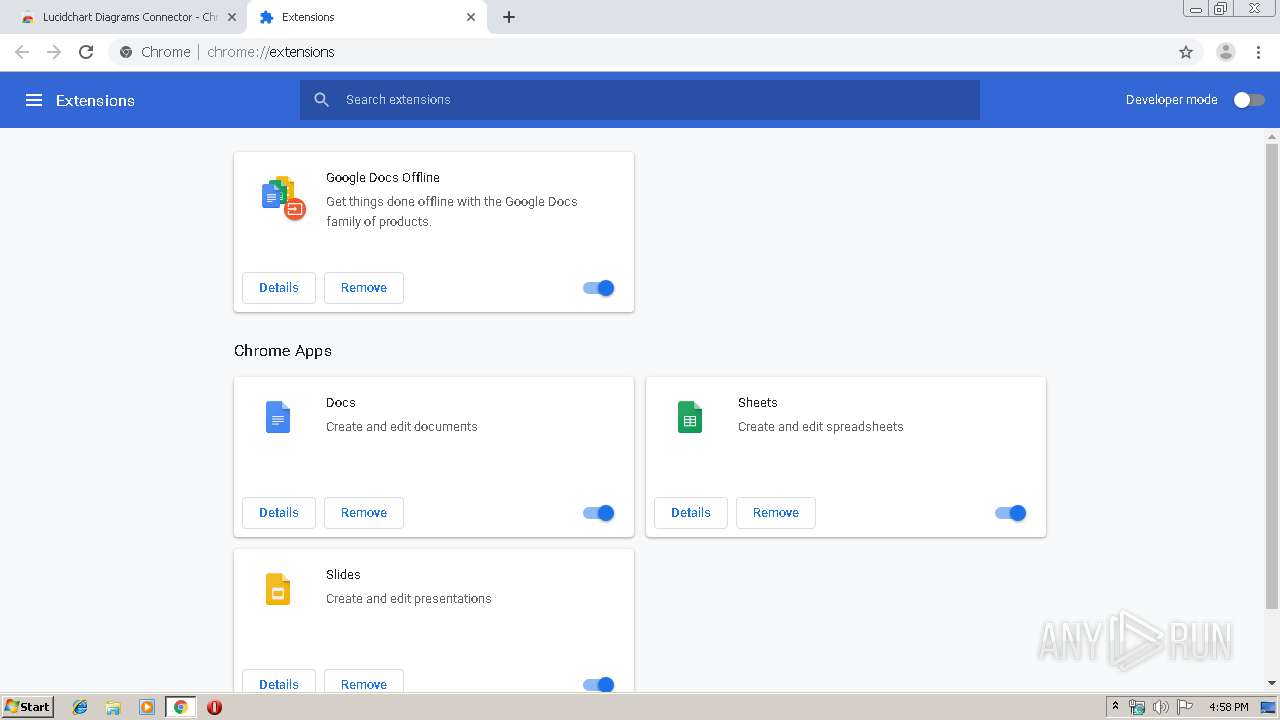This screenshot has height=720, width=1280.
Task: Open Details for Google Docs Offline
Action: pyautogui.click(x=279, y=288)
